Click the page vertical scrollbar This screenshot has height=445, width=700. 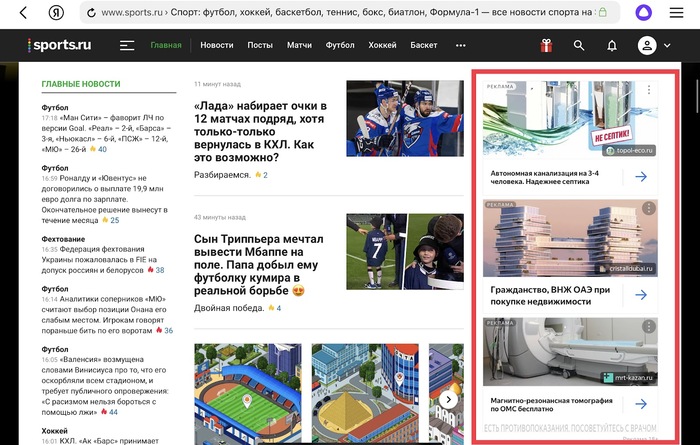tap(697, 96)
